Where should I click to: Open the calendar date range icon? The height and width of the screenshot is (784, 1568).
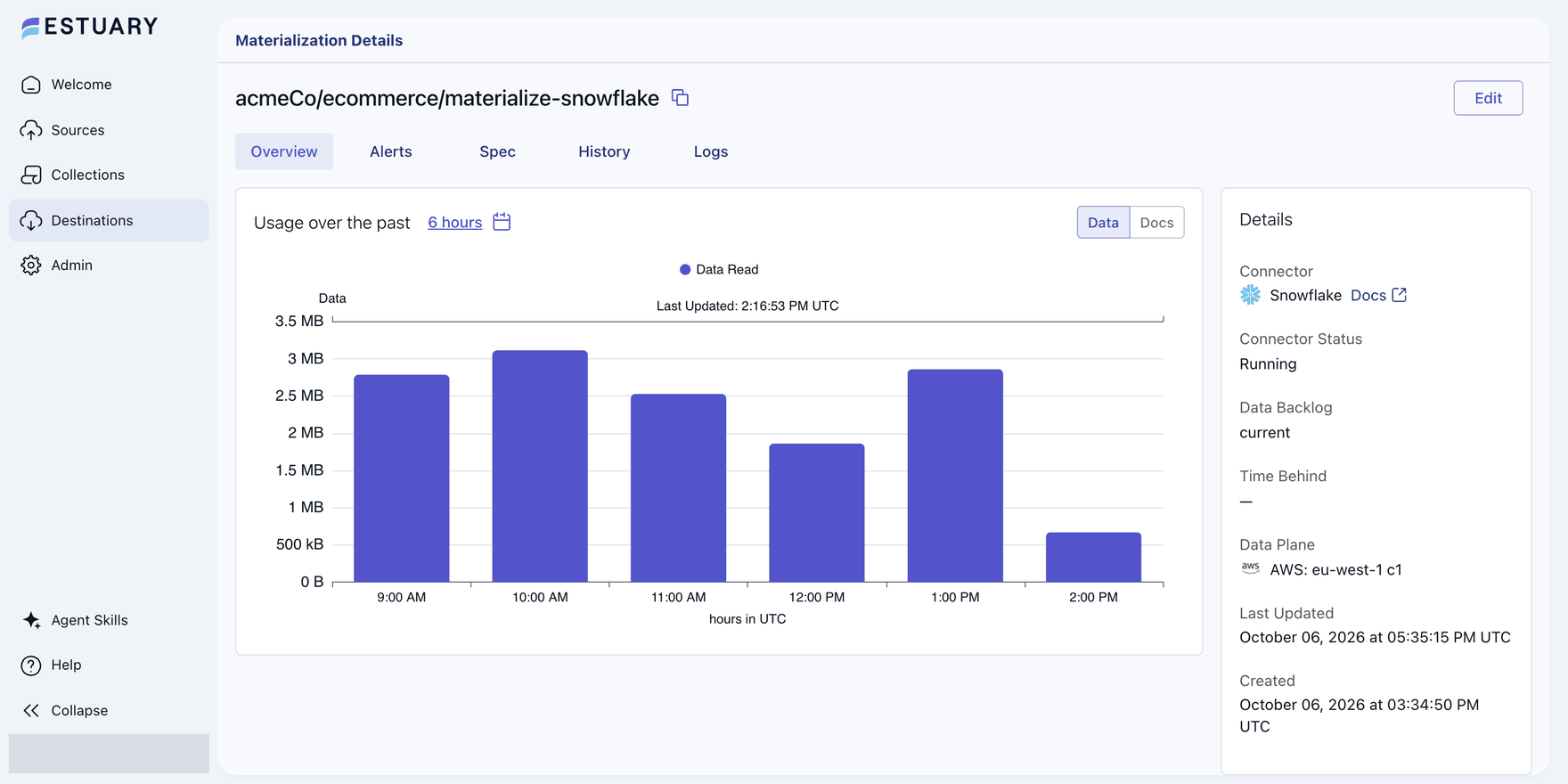[502, 222]
